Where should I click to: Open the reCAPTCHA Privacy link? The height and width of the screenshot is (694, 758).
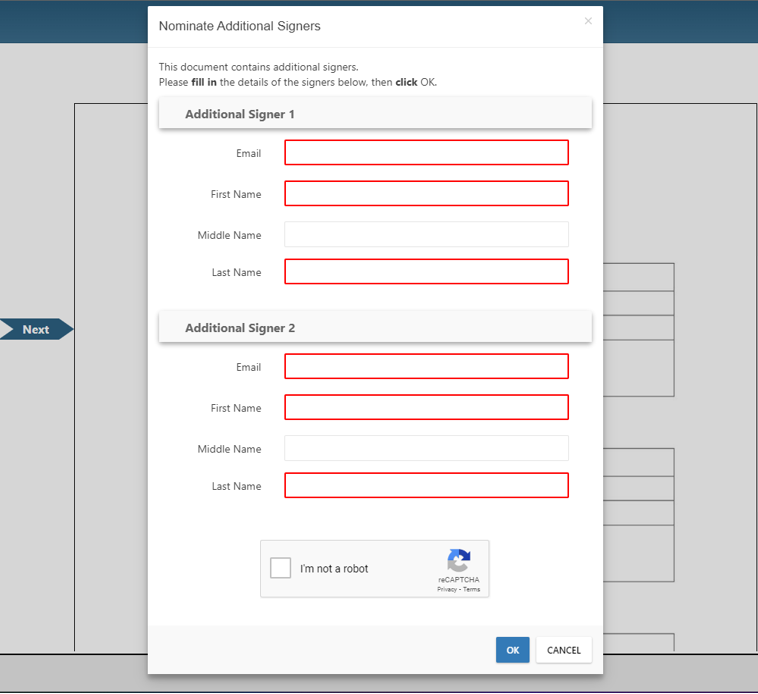447,589
